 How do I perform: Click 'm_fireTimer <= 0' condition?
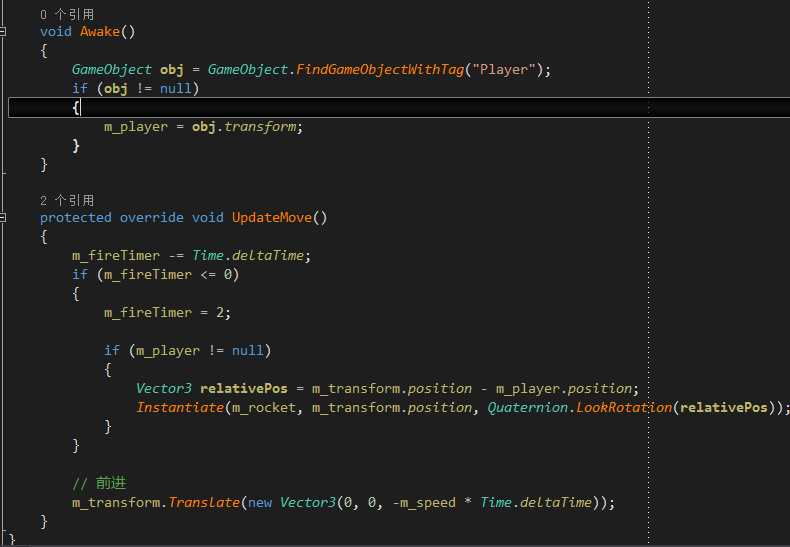(x=168, y=275)
